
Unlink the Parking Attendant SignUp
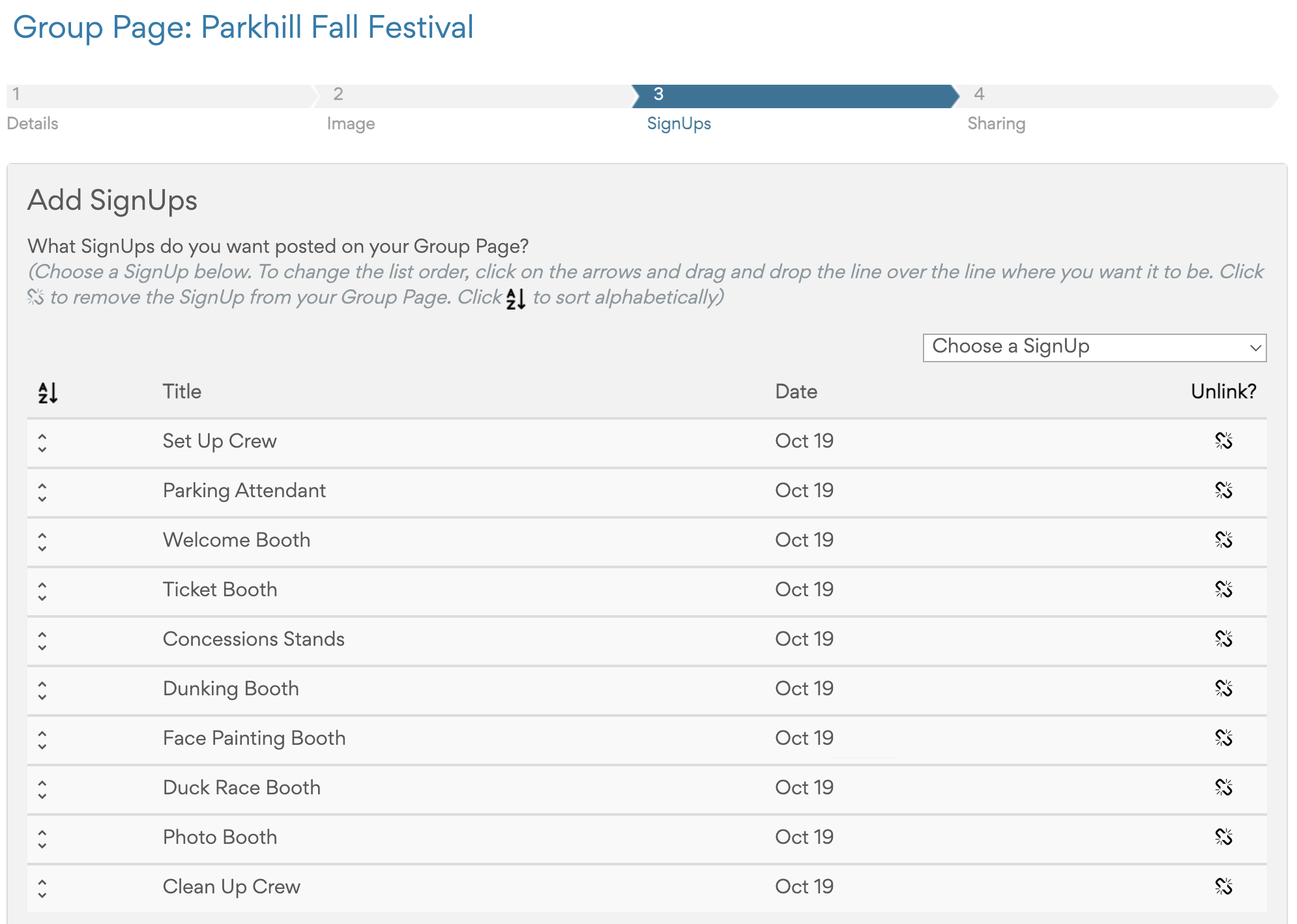click(1223, 491)
